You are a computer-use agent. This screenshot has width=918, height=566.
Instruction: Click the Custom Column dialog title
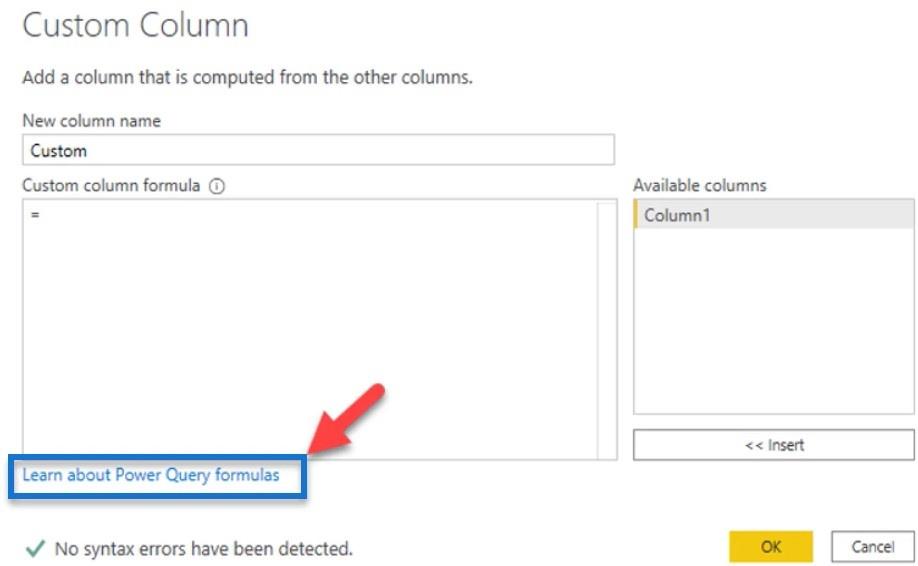coord(135,26)
